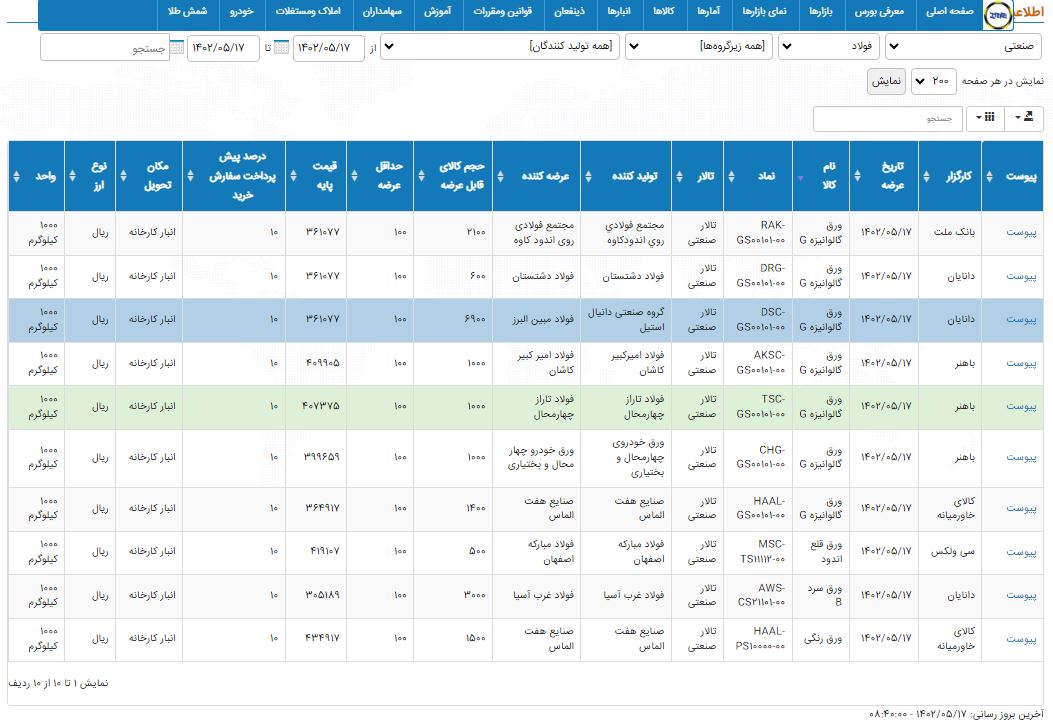This screenshot has width=1053, height=726.
Task: Sort by حجم کالای قابل عرضه arrows
Action: coord(421,177)
